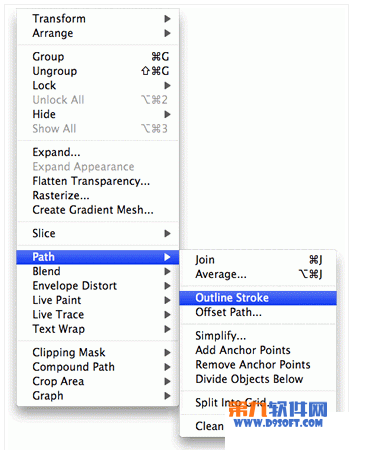Open the Slice submenu
Image resolution: width=367 pixels, height=450 pixels.
click(x=98, y=233)
